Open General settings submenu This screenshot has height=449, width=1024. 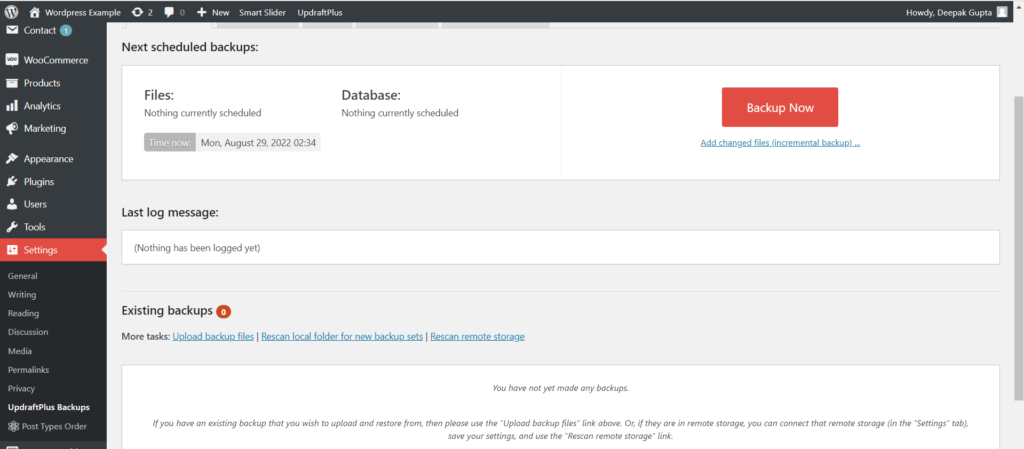click(x=23, y=276)
